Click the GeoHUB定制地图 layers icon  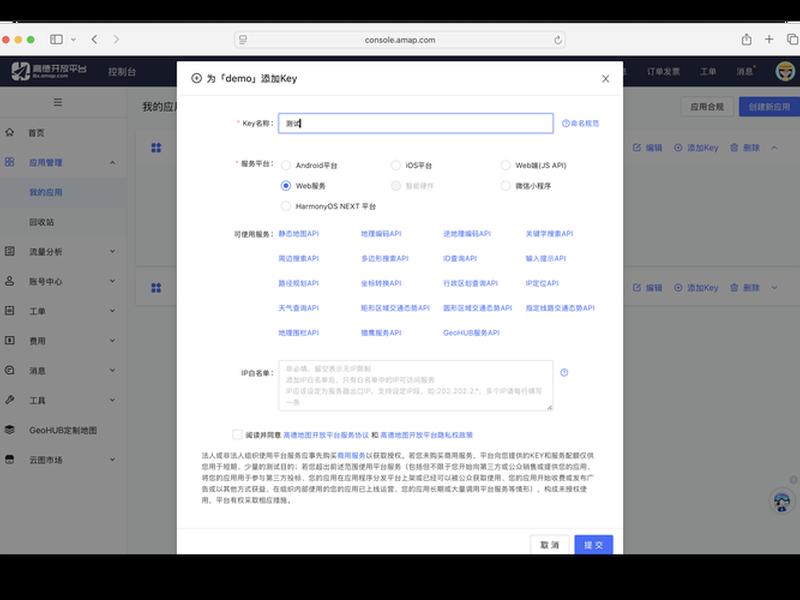(x=10, y=430)
